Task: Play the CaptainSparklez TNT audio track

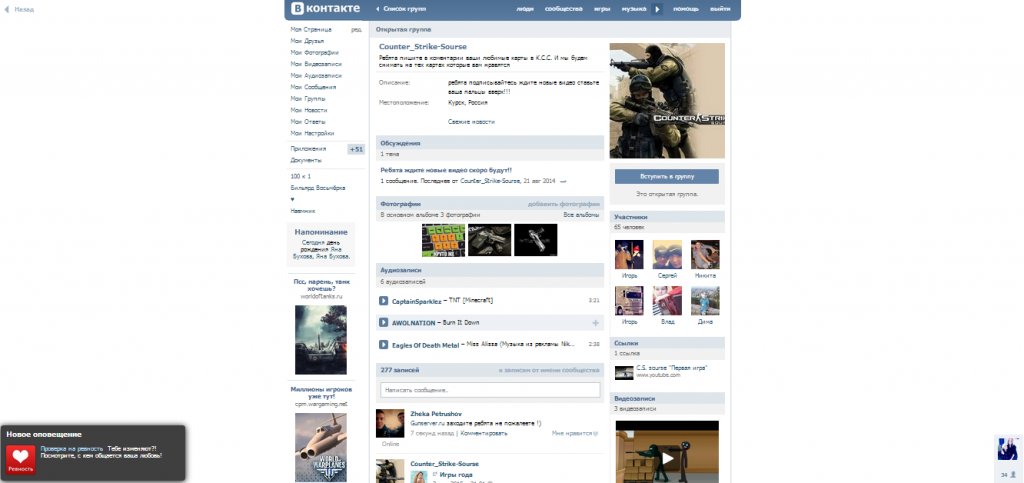Action: pyautogui.click(x=384, y=301)
